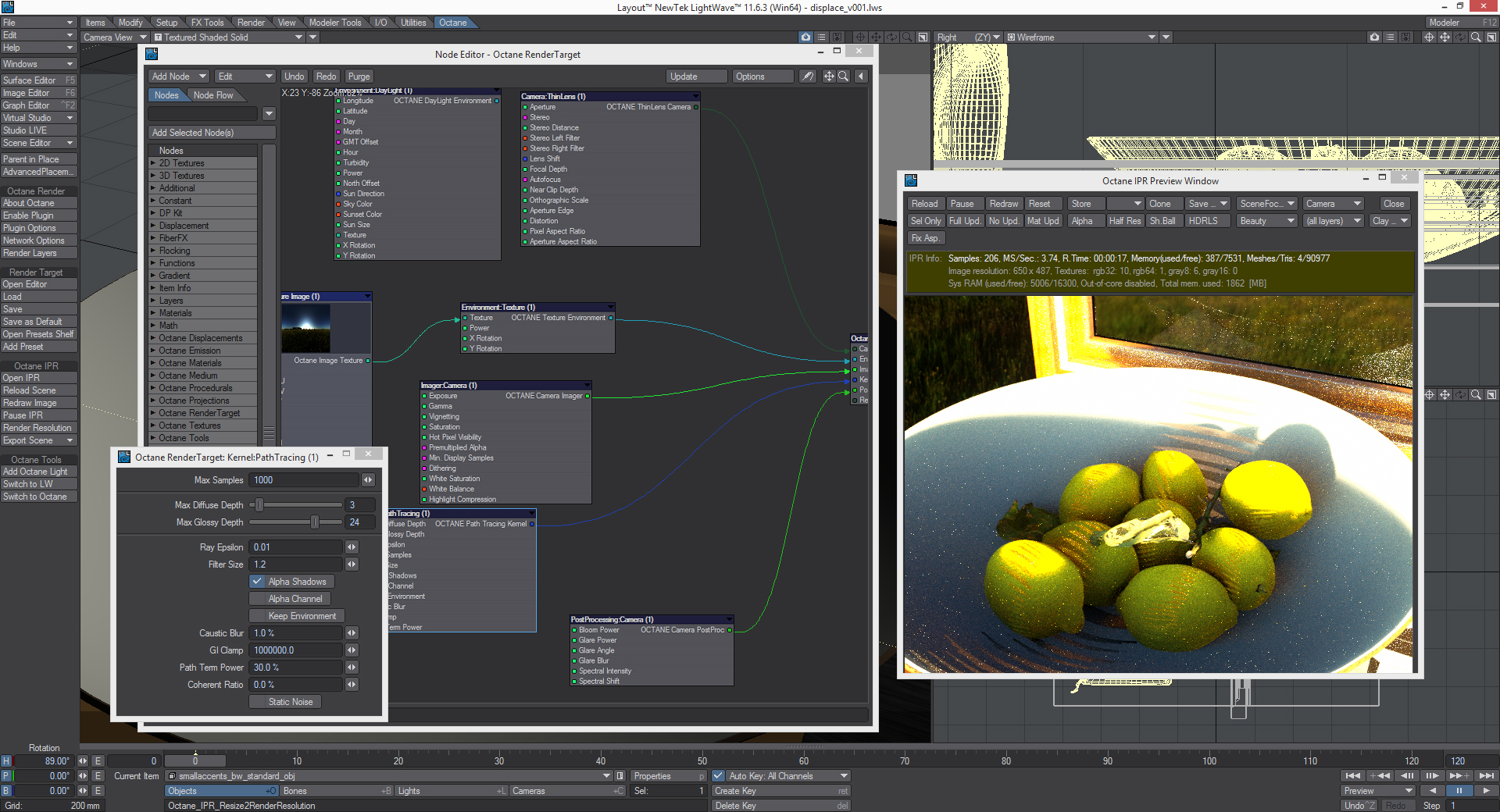Toggle the Keep Environment option
The width and height of the screenshot is (1500, 812).
[297, 616]
